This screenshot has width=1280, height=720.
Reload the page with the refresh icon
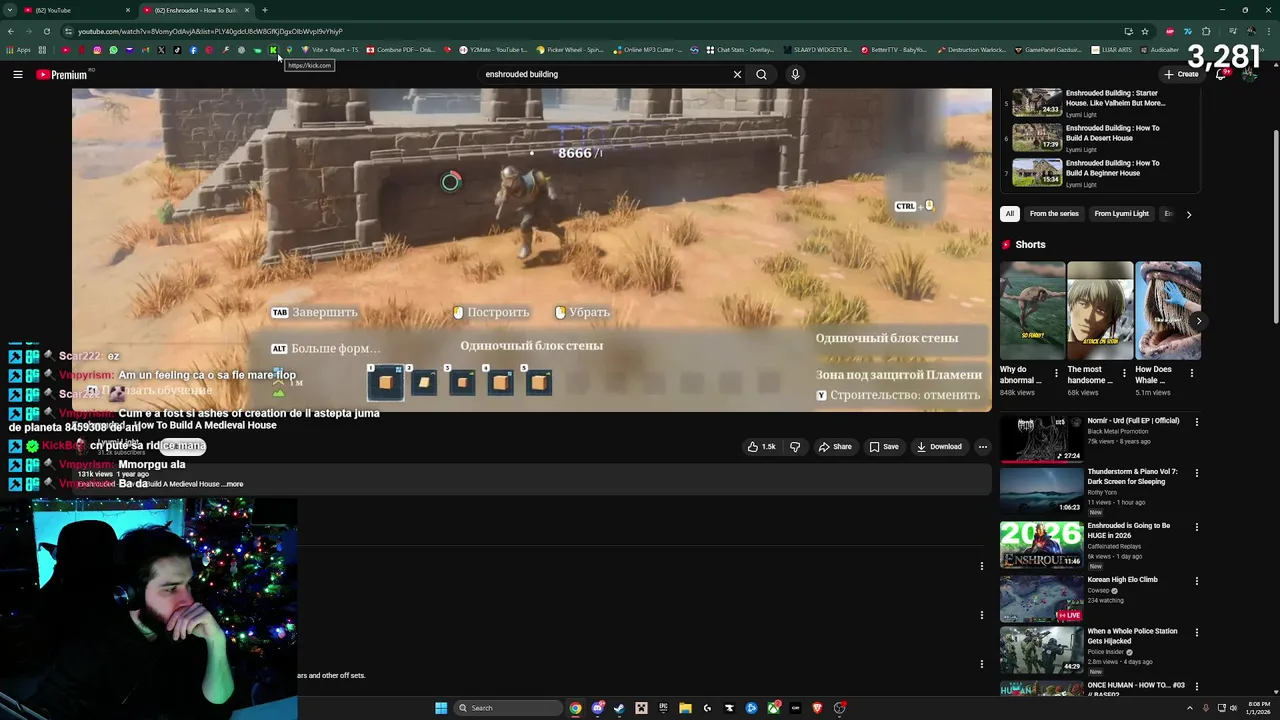pyautogui.click(x=46, y=31)
